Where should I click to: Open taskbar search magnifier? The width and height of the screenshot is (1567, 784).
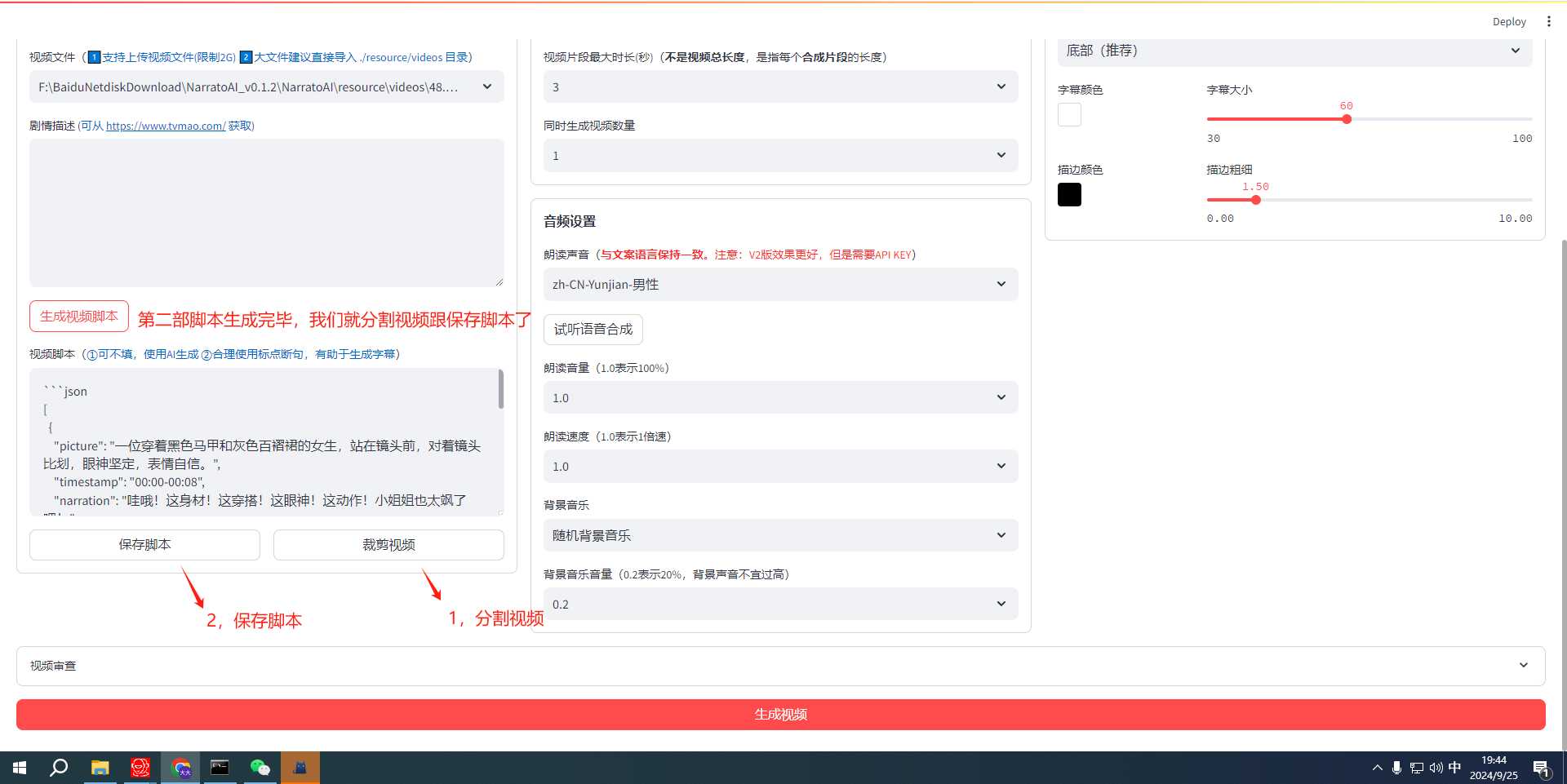[59, 768]
